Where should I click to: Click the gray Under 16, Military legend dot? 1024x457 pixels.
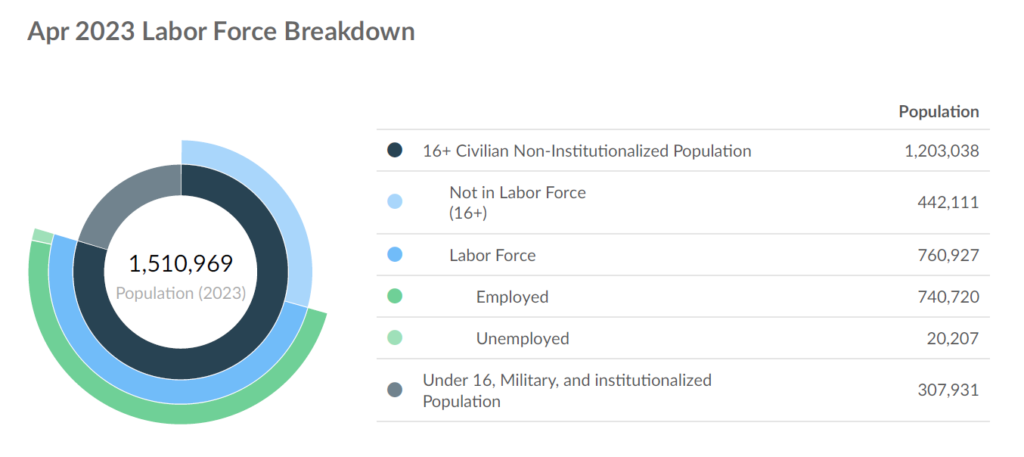pyautogui.click(x=394, y=390)
